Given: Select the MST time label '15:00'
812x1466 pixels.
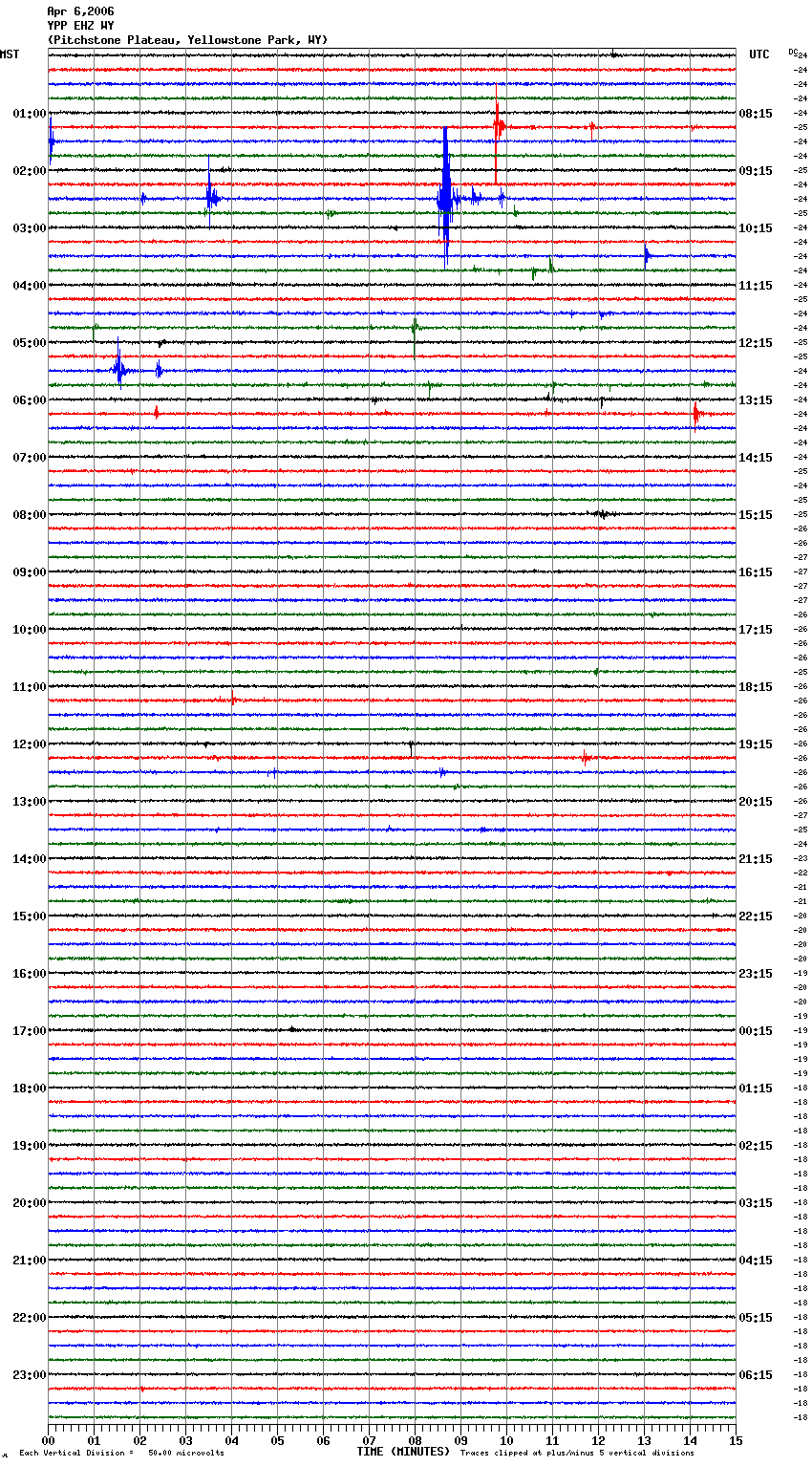Looking at the screenshot, I should tap(30, 916).
